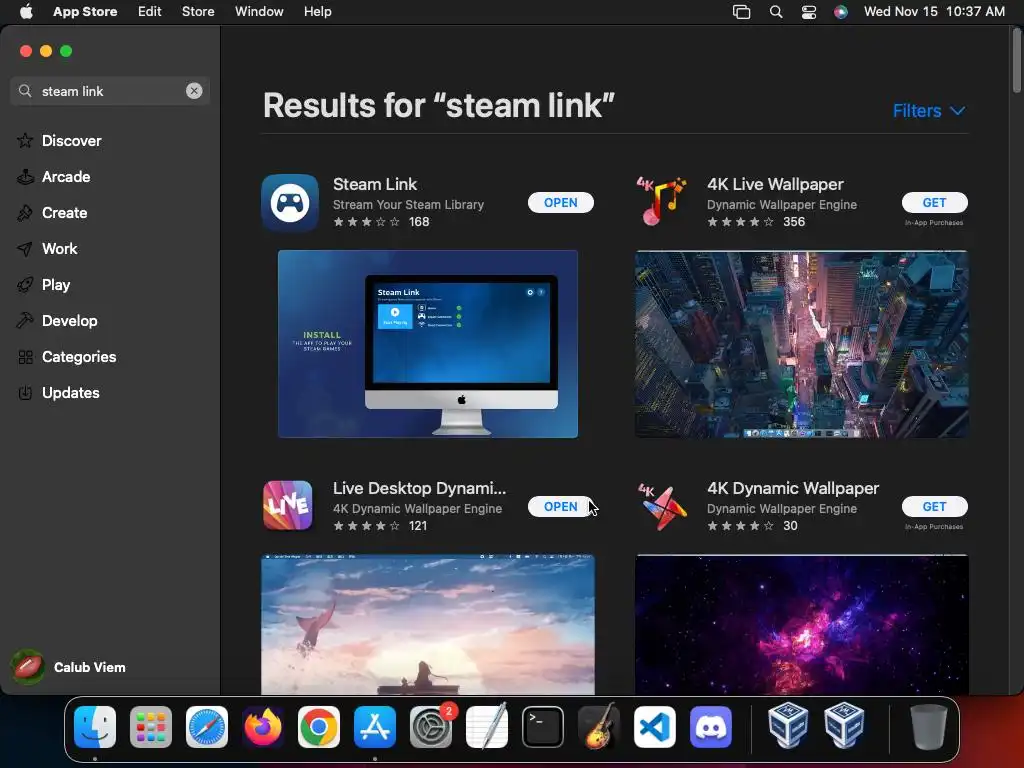Viewport: 1024px width, 768px height.
Task: Open the Help menu
Action: [317, 11]
